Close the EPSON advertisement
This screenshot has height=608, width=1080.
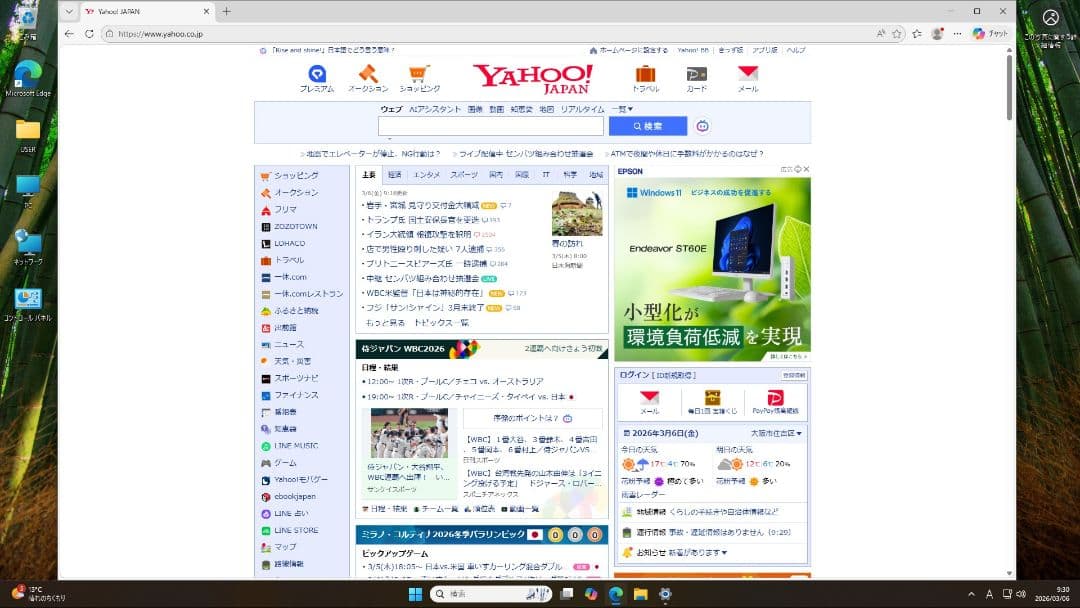point(806,169)
